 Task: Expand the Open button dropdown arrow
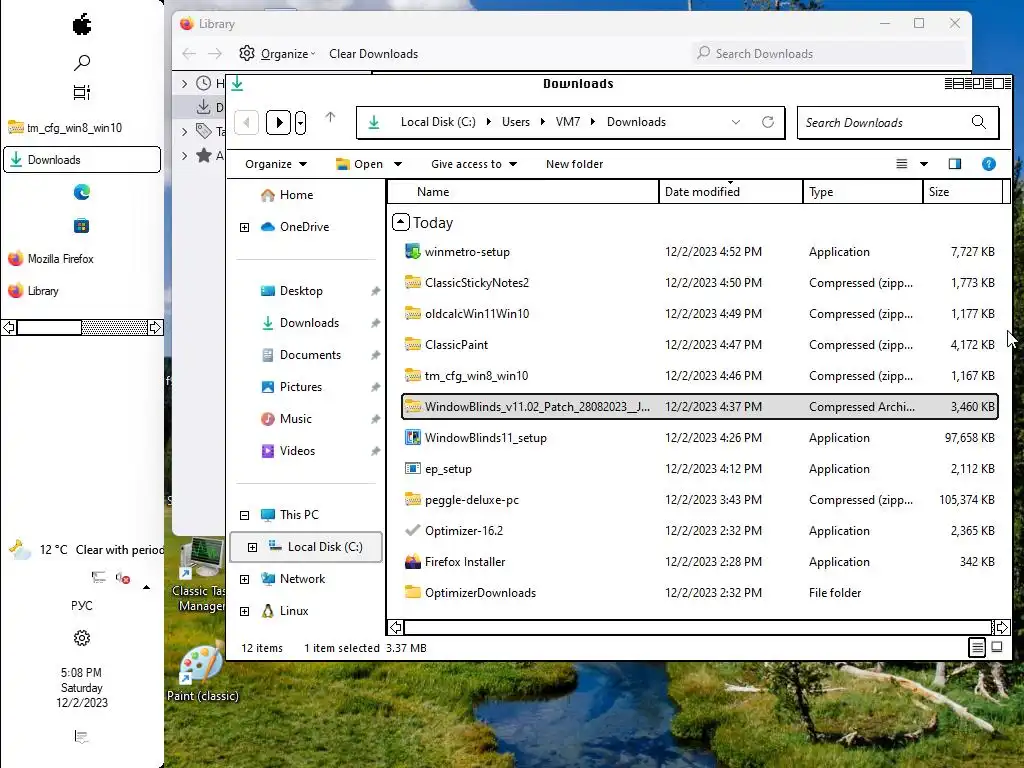click(398, 164)
